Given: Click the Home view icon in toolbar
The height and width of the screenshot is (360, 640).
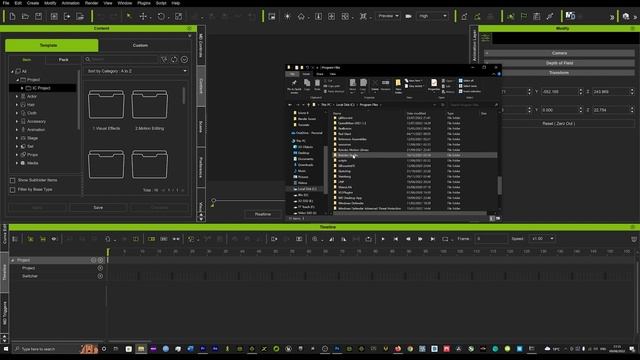Looking at the screenshot, I should click(x=301, y=16).
